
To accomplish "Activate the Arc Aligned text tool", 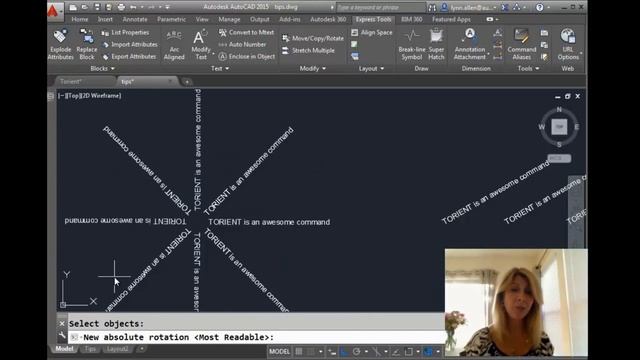I will tap(174, 45).
